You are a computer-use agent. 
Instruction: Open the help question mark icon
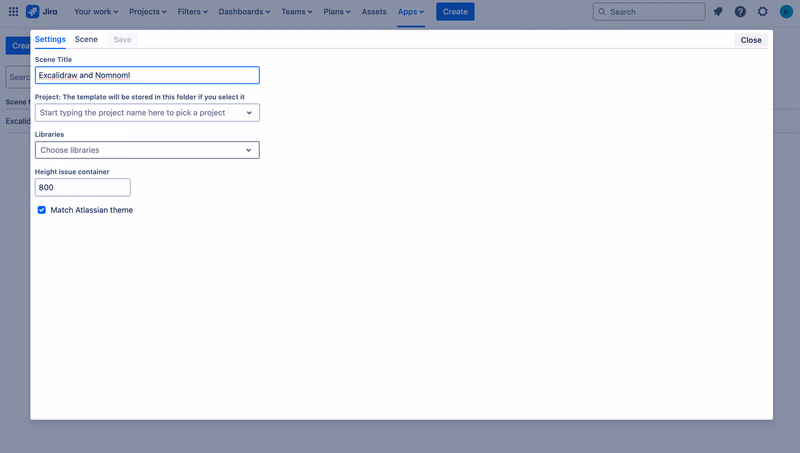[740, 11]
